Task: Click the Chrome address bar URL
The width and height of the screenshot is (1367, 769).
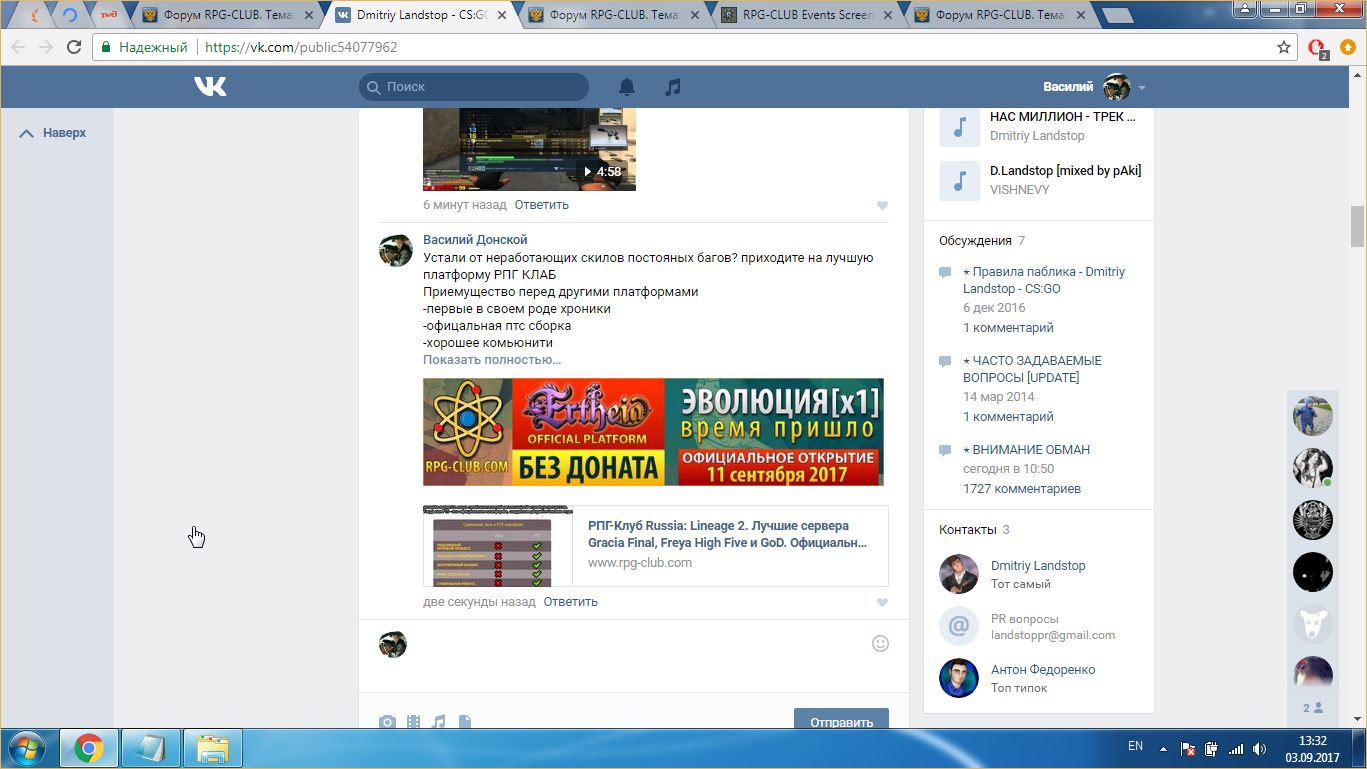Action: pyautogui.click(x=301, y=47)
